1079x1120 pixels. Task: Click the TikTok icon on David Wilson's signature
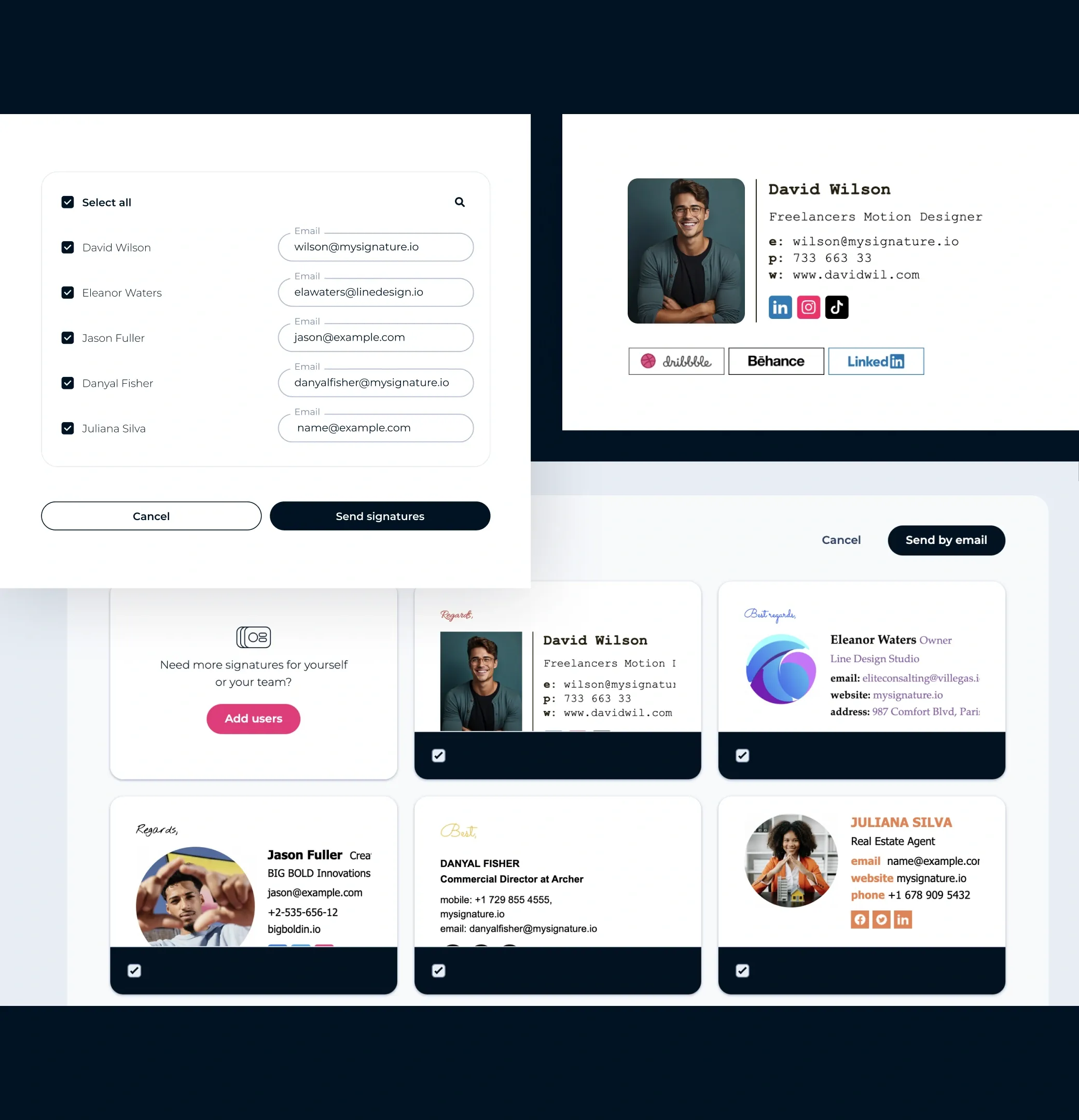[836, 307]
